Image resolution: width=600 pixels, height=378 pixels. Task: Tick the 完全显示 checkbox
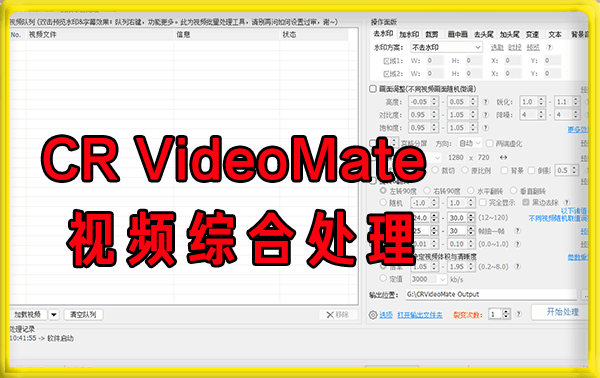tap(483, 202)
